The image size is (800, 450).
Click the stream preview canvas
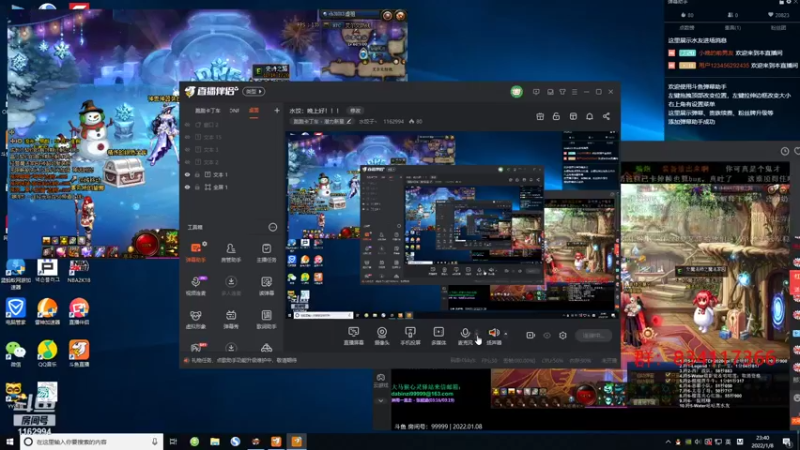tap(453, 225)
